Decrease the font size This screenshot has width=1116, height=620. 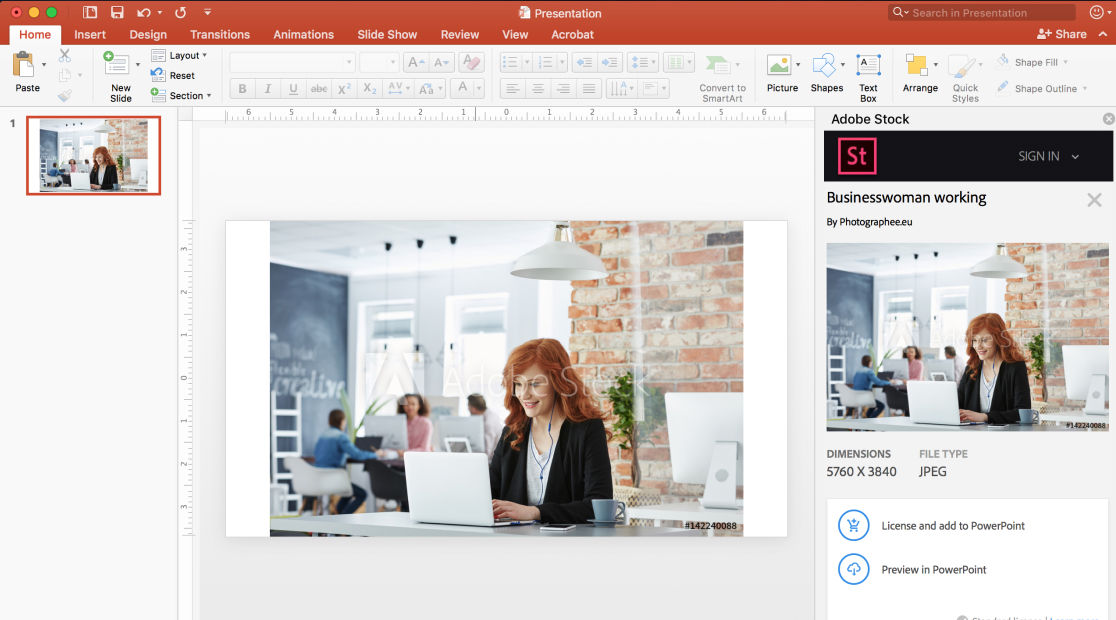(x=441, y=63)
